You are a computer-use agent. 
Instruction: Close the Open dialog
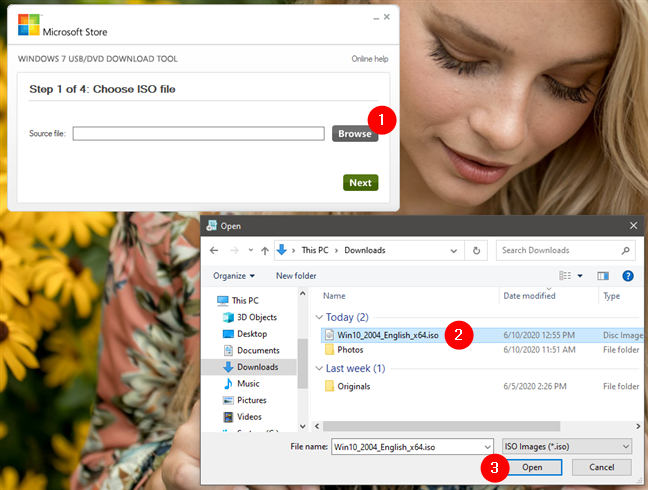[x=633, y=226]
